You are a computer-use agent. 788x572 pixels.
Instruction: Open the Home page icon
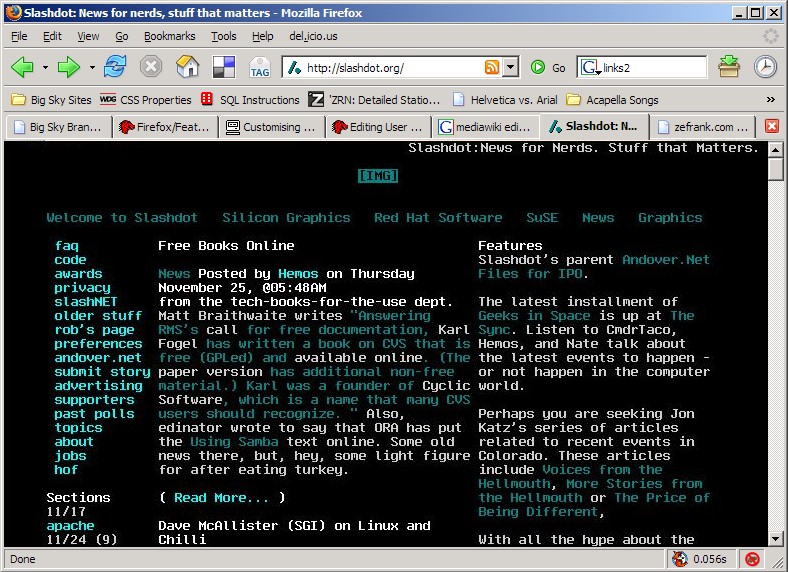tap(187, 66)
